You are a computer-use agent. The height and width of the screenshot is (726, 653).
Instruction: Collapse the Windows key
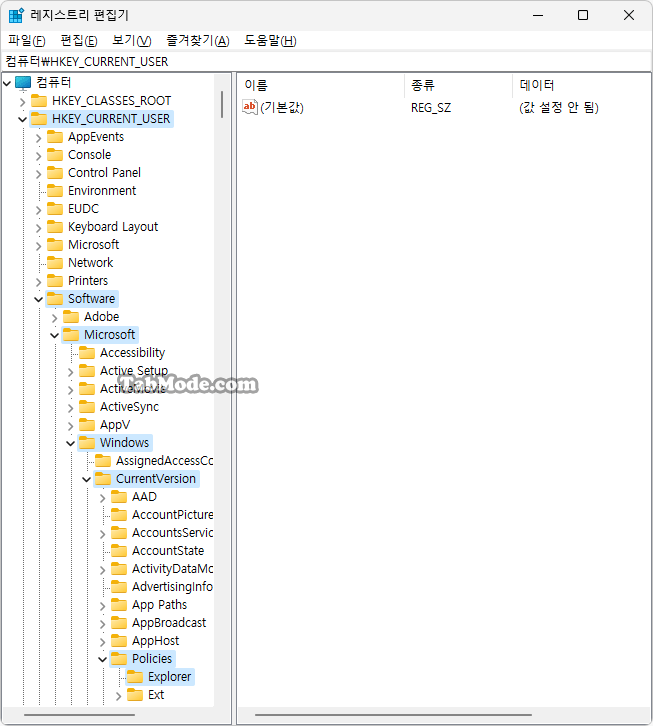tap(70, 444)
